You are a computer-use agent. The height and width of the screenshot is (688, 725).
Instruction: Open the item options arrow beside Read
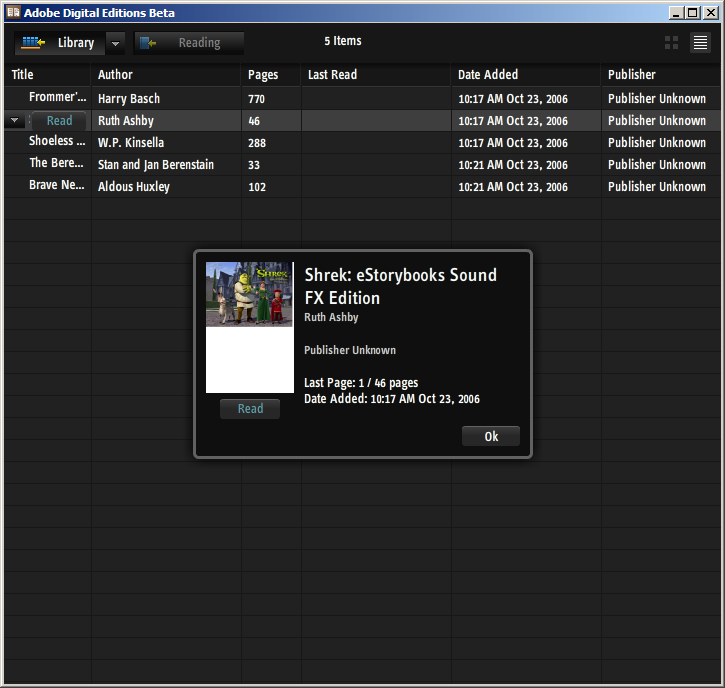[x=15, y=121]
